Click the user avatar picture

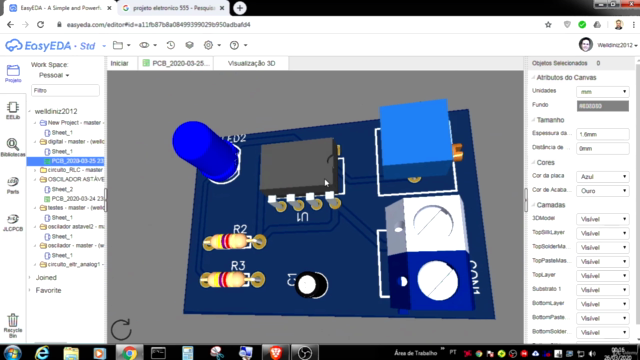coord(586,45)
